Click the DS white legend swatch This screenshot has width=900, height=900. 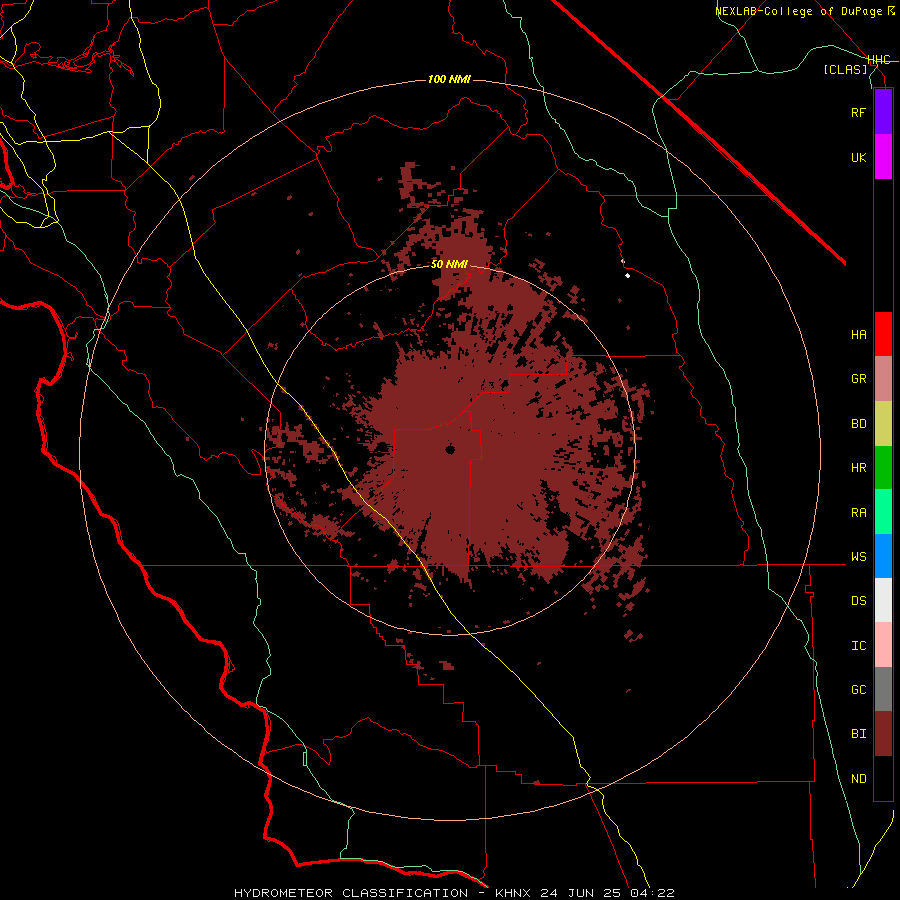tap(883, 600)
